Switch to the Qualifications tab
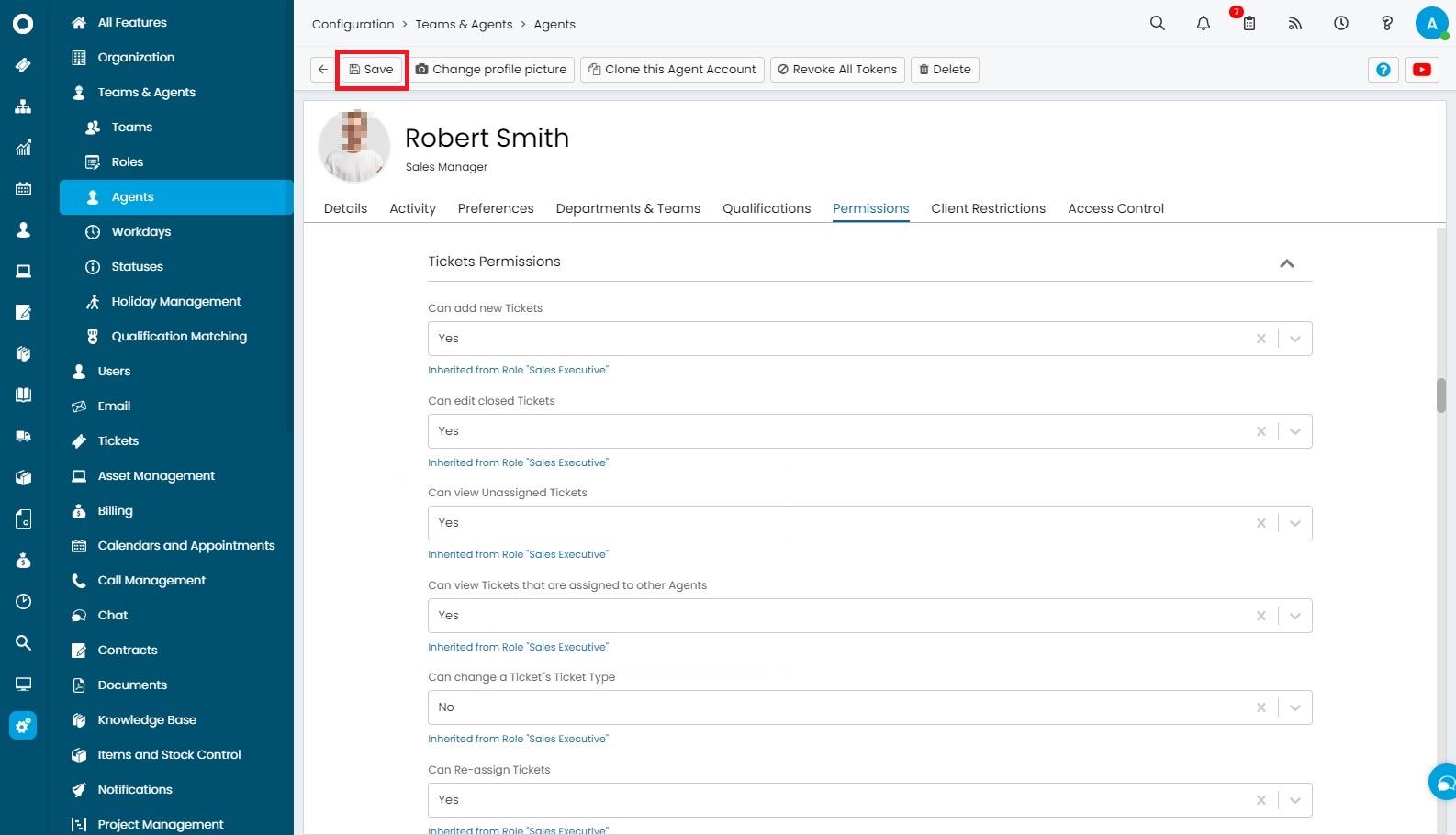Screen dimensions: 1456x835 click(766, 208)
